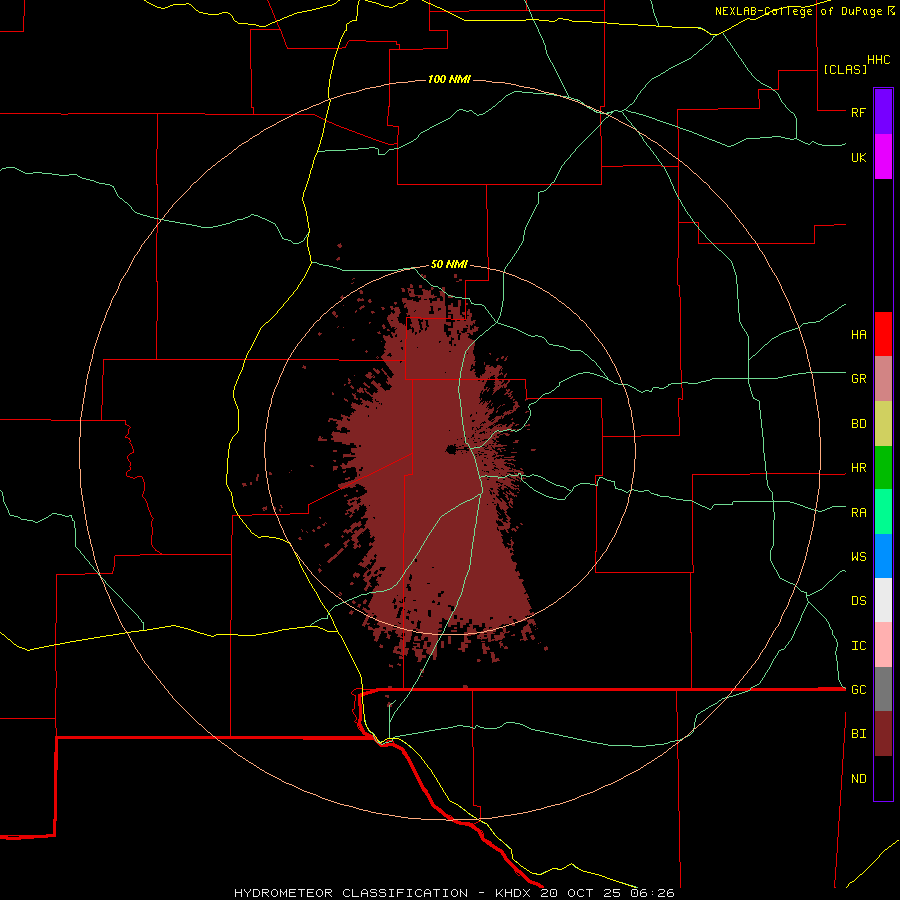Click the HYDROMETEOR CLASSIFICATION title text

click(351, 893)
